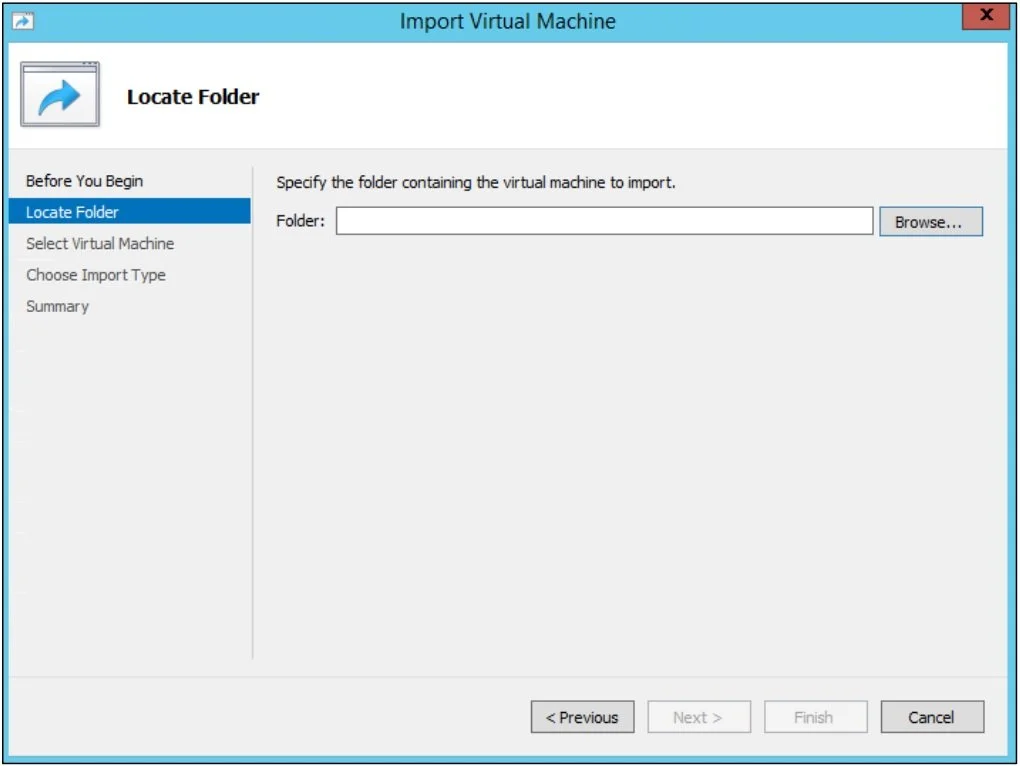Go to the Before You Begin step

85,181
